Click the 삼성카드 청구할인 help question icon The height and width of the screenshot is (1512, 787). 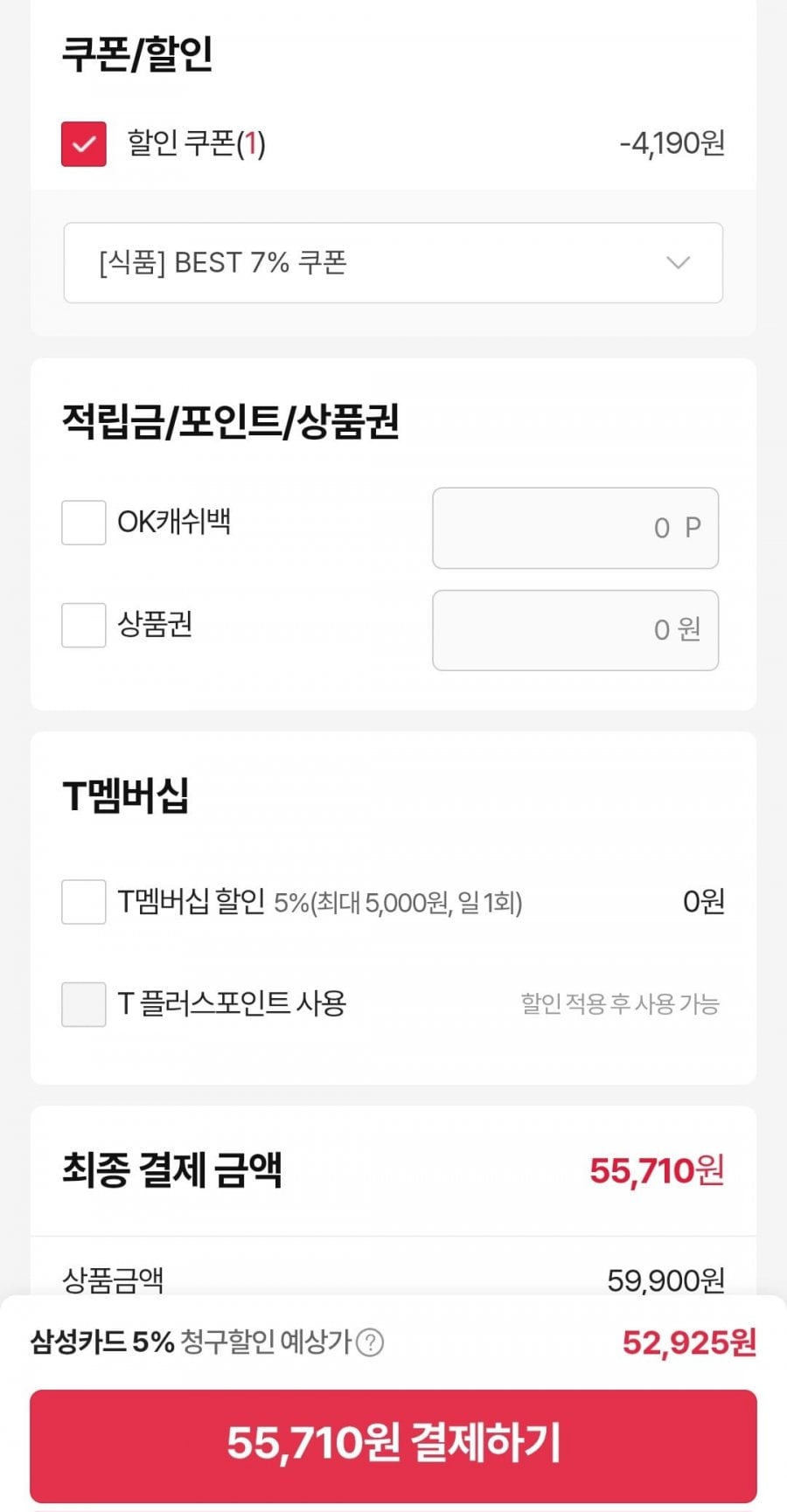coord(370,1342)
